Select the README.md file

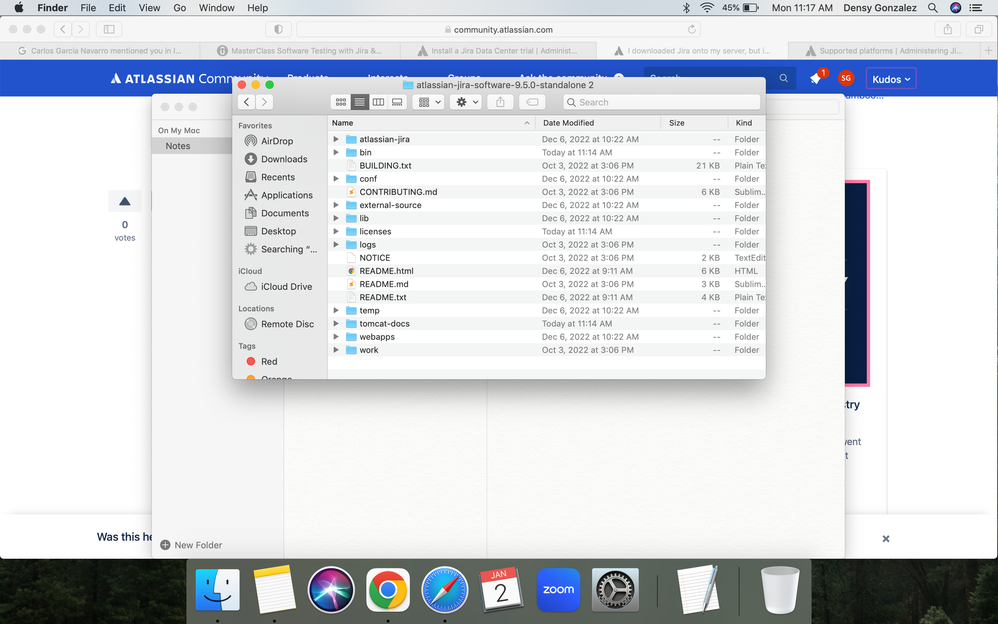547,284
